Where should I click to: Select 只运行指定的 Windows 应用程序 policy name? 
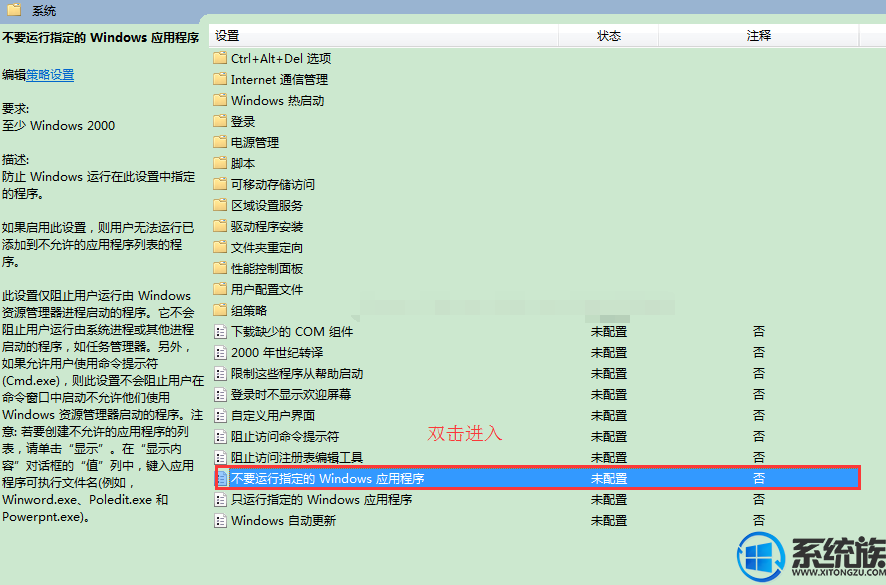322,499
